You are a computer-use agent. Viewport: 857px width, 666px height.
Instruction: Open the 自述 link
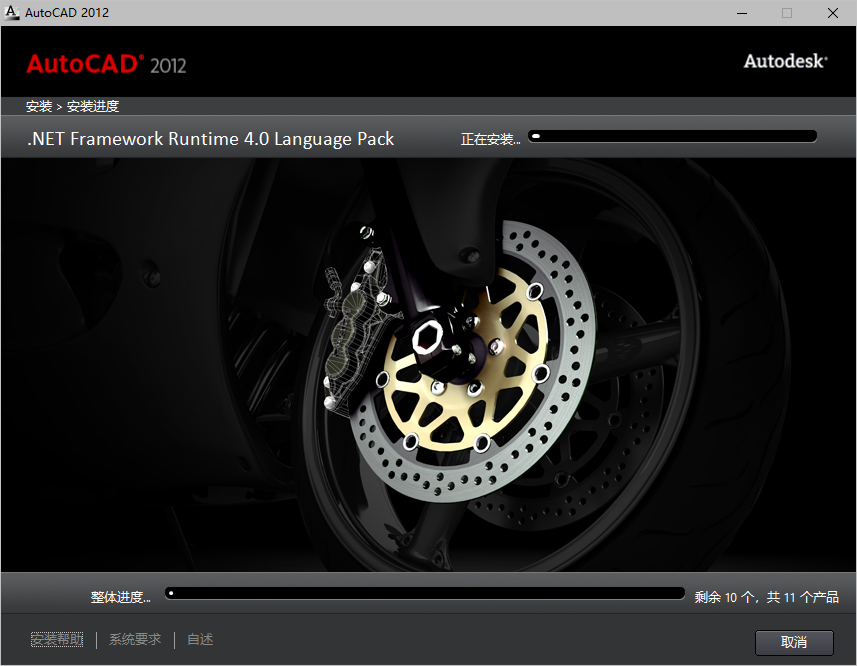click(199, 639)
